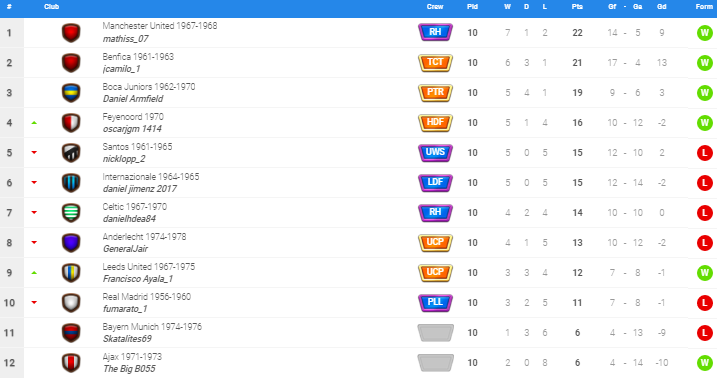This screenshot has height=378, width=717.
Task: Click the LDF crew badge for Internazionale
Action: click(x=435, y=182)
